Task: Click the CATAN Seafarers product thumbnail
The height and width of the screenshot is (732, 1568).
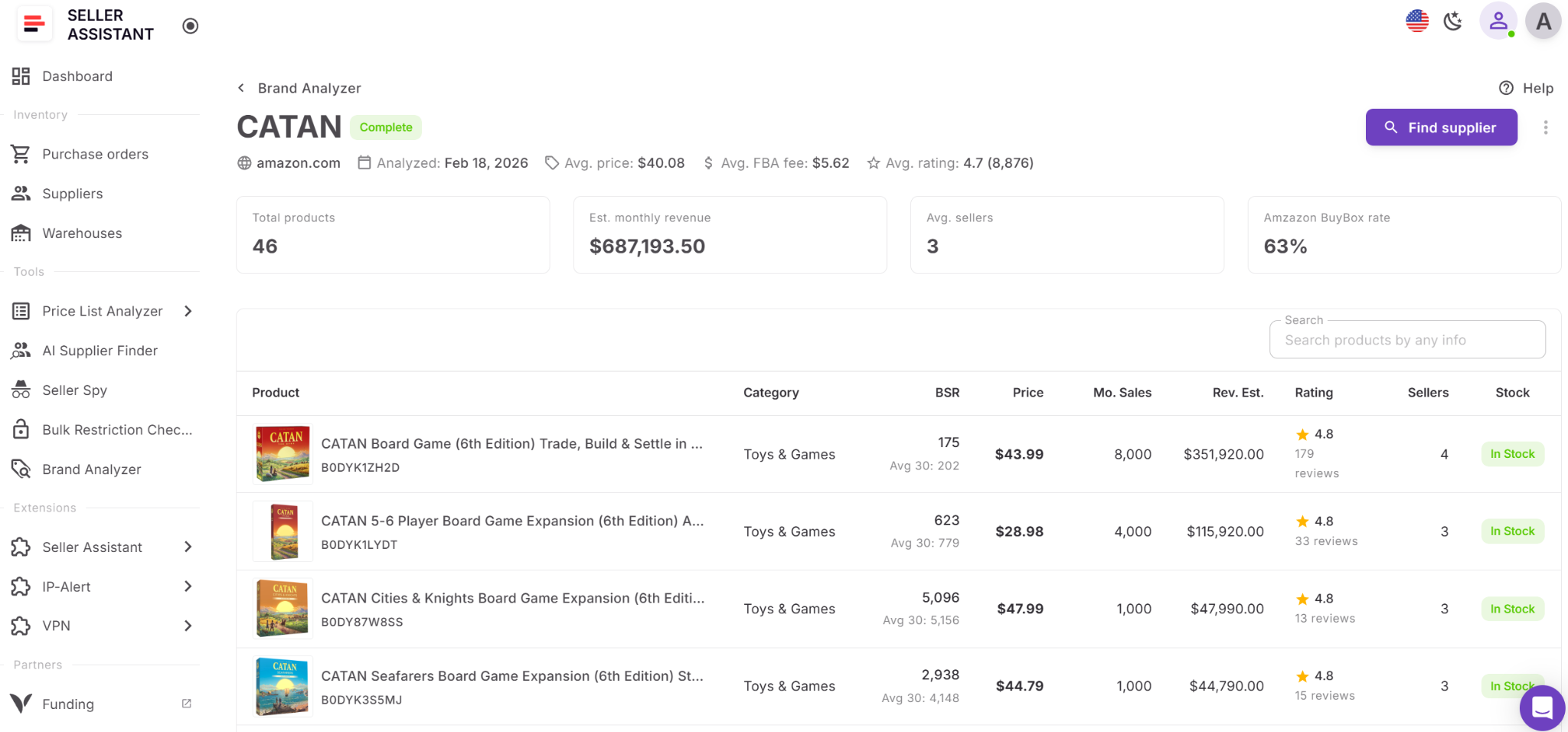Action: click(x=283, y=686)
